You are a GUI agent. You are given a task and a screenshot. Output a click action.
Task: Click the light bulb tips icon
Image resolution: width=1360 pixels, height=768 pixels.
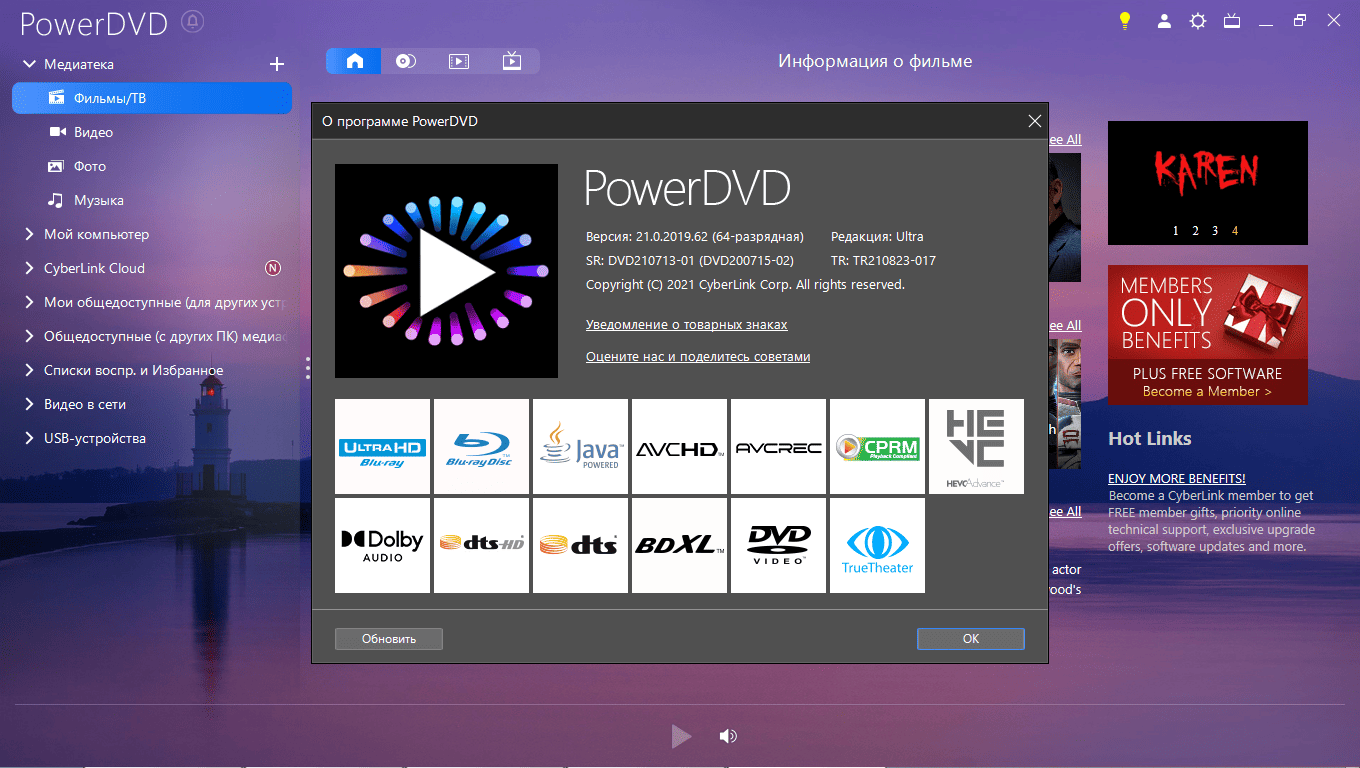point(1125,21)
